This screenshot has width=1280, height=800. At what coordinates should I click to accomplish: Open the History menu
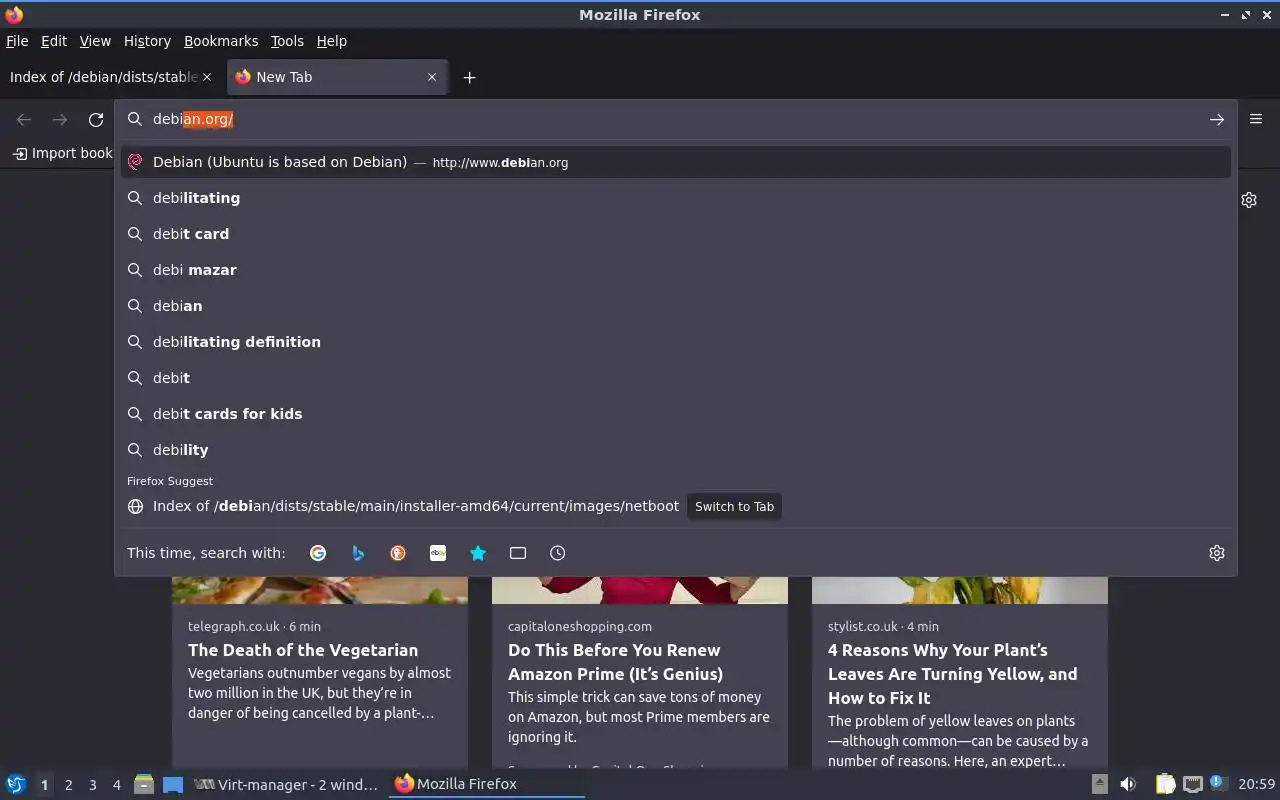147,41
